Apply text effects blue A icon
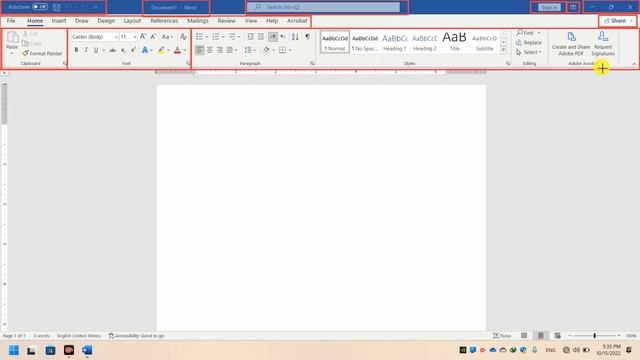This screenshot has width=640, height=360. [x=145, y=50]
